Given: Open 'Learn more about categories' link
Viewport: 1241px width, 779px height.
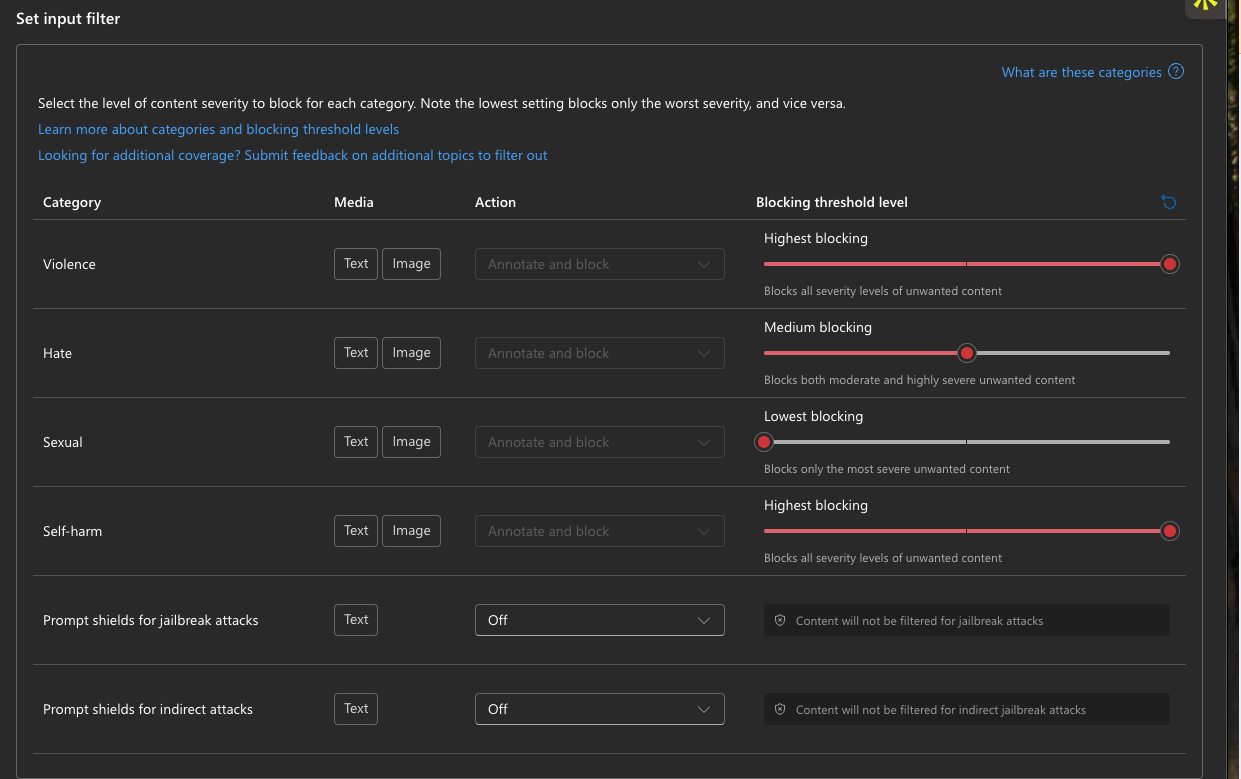Looking at the screenshot, I should pos(218,129).
